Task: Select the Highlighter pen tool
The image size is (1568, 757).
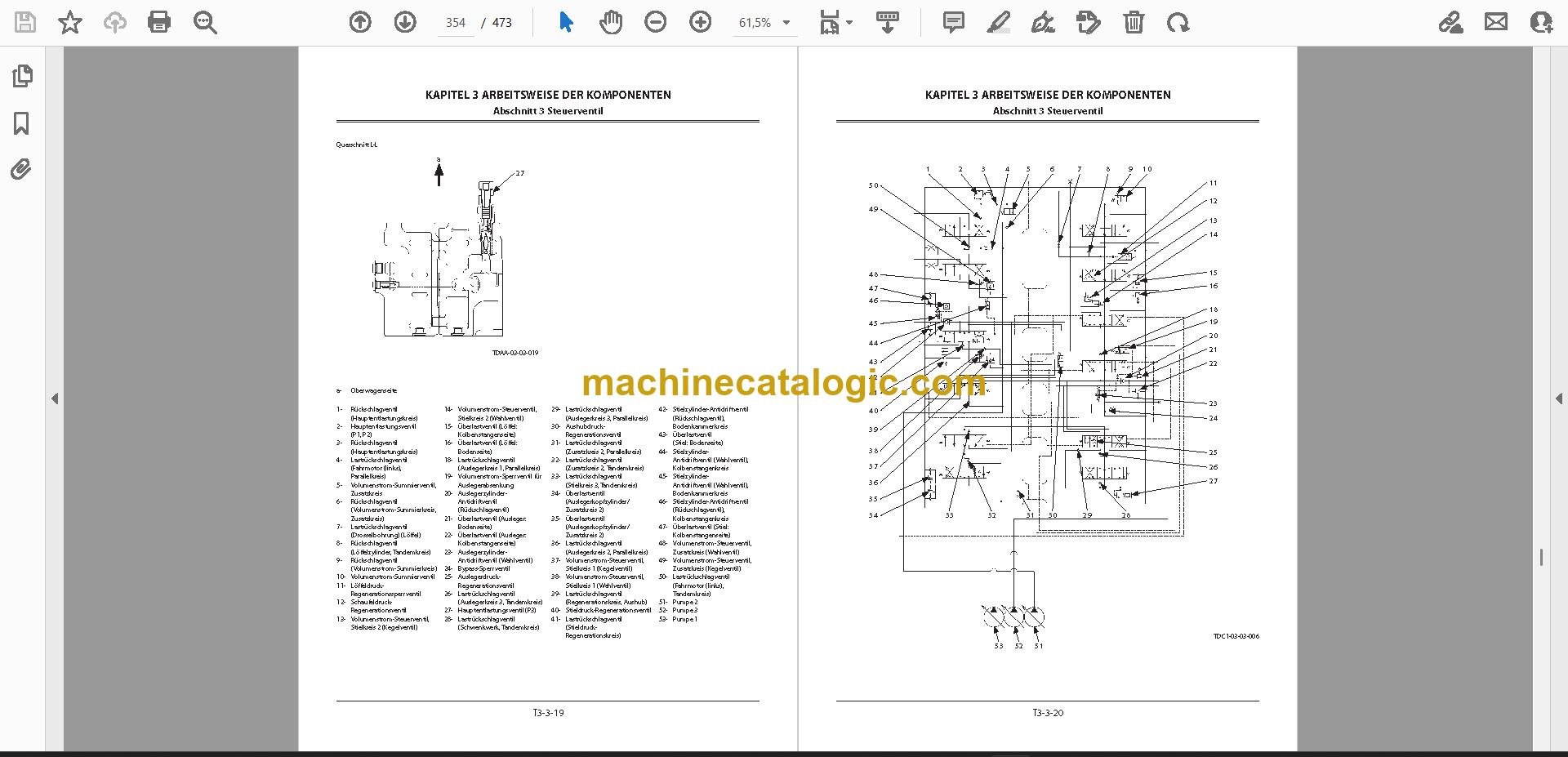Action: click(x=998, y=22)
